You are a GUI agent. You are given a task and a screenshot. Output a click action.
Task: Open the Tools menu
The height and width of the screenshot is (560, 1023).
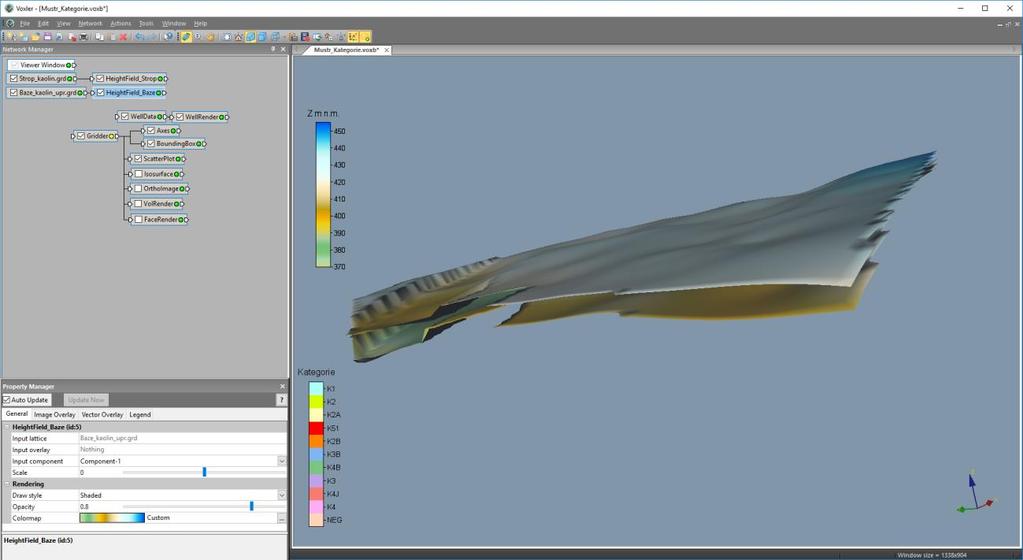pyautogui.click(x=146, y=23)
